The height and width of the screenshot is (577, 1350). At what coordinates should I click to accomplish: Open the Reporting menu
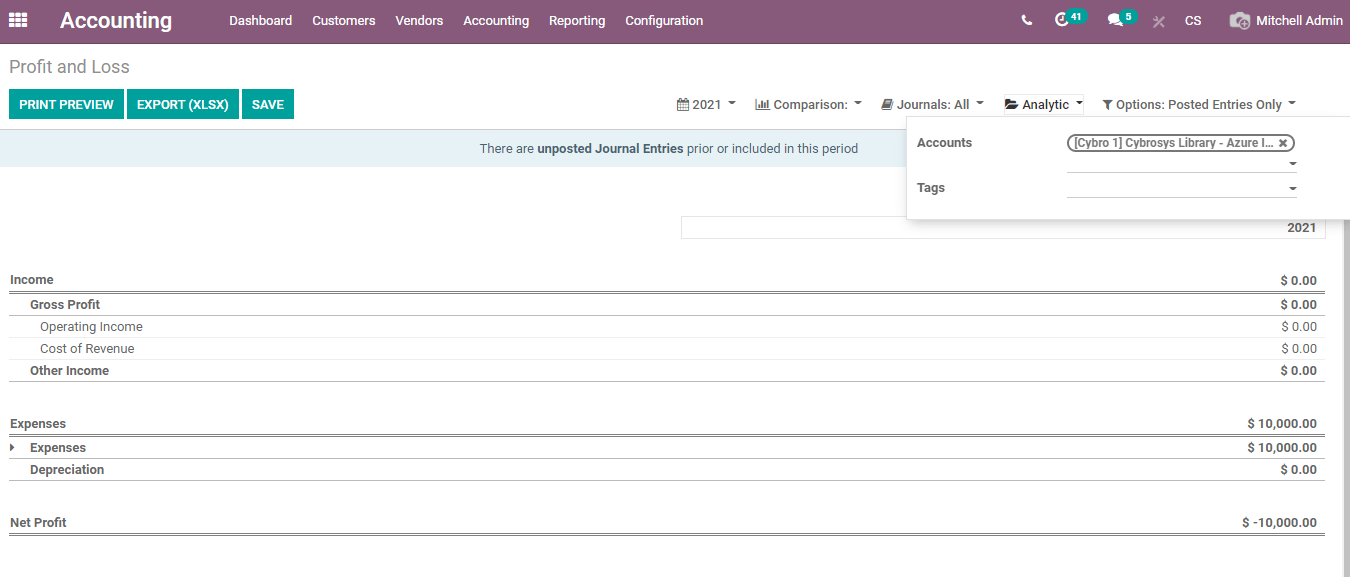coord(577,20)
